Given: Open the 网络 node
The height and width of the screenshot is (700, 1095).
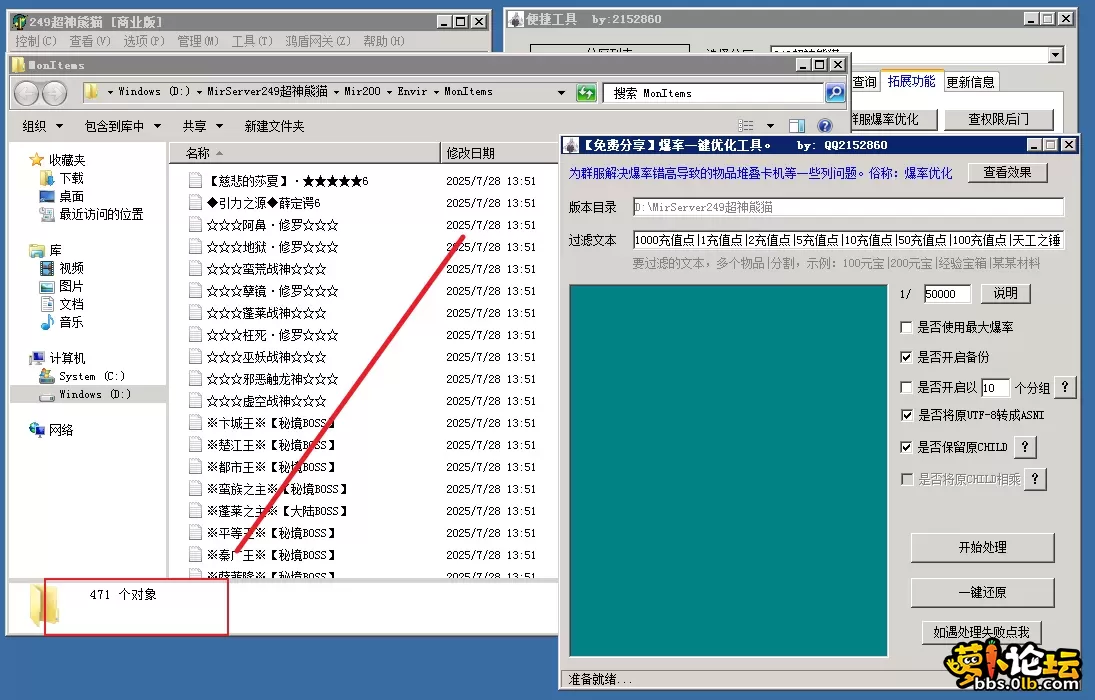Looking at the screenshot, I should pyautogui.click(x=51, y=430).
